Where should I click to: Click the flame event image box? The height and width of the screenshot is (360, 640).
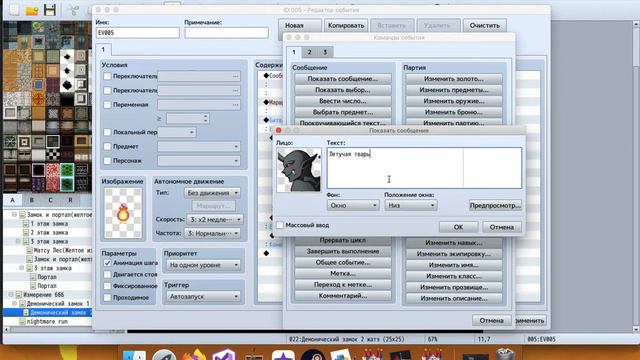pyautogui.click(x=123, y=213)
